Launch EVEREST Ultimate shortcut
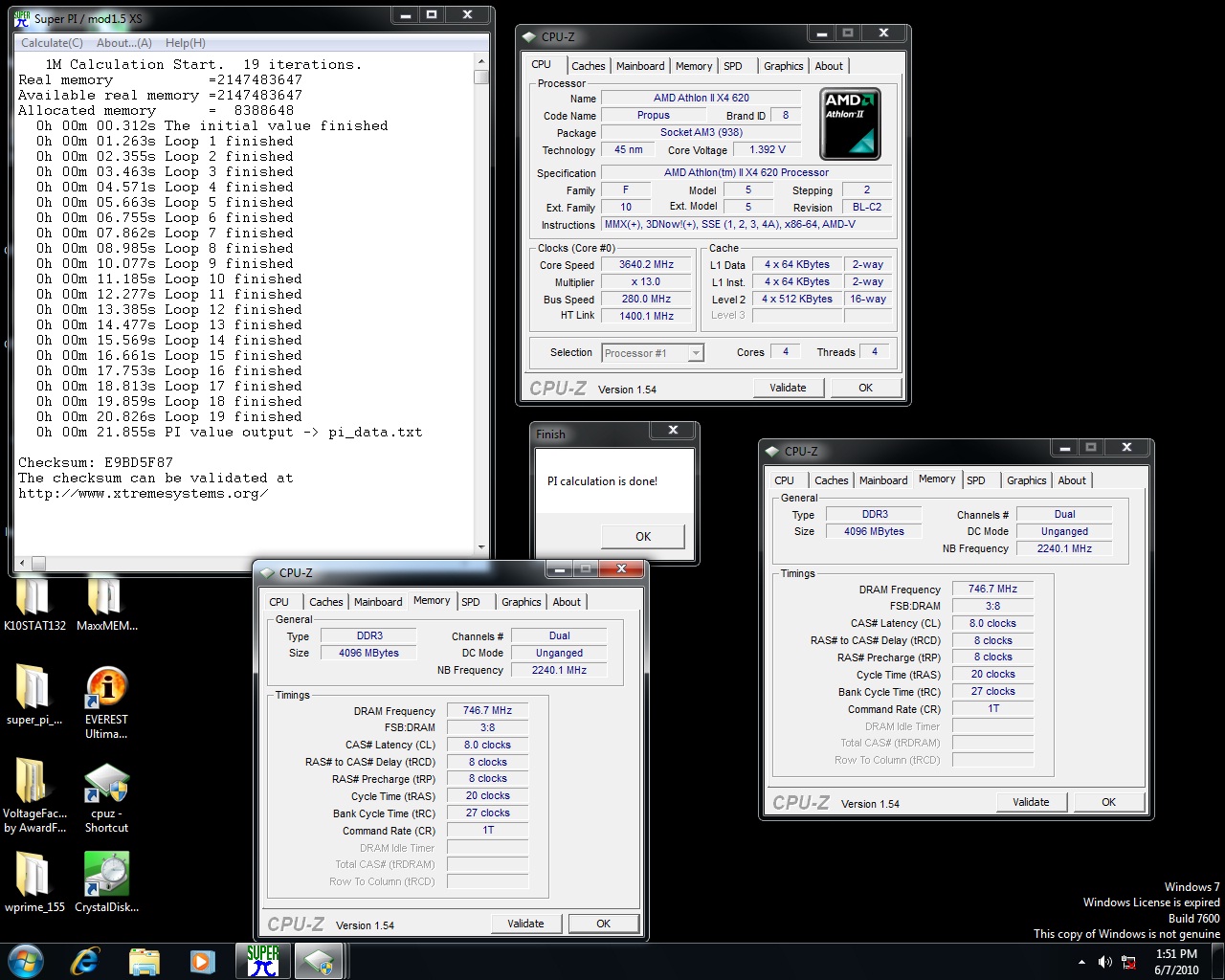1225x980 pixels. (x=106, y=702)
